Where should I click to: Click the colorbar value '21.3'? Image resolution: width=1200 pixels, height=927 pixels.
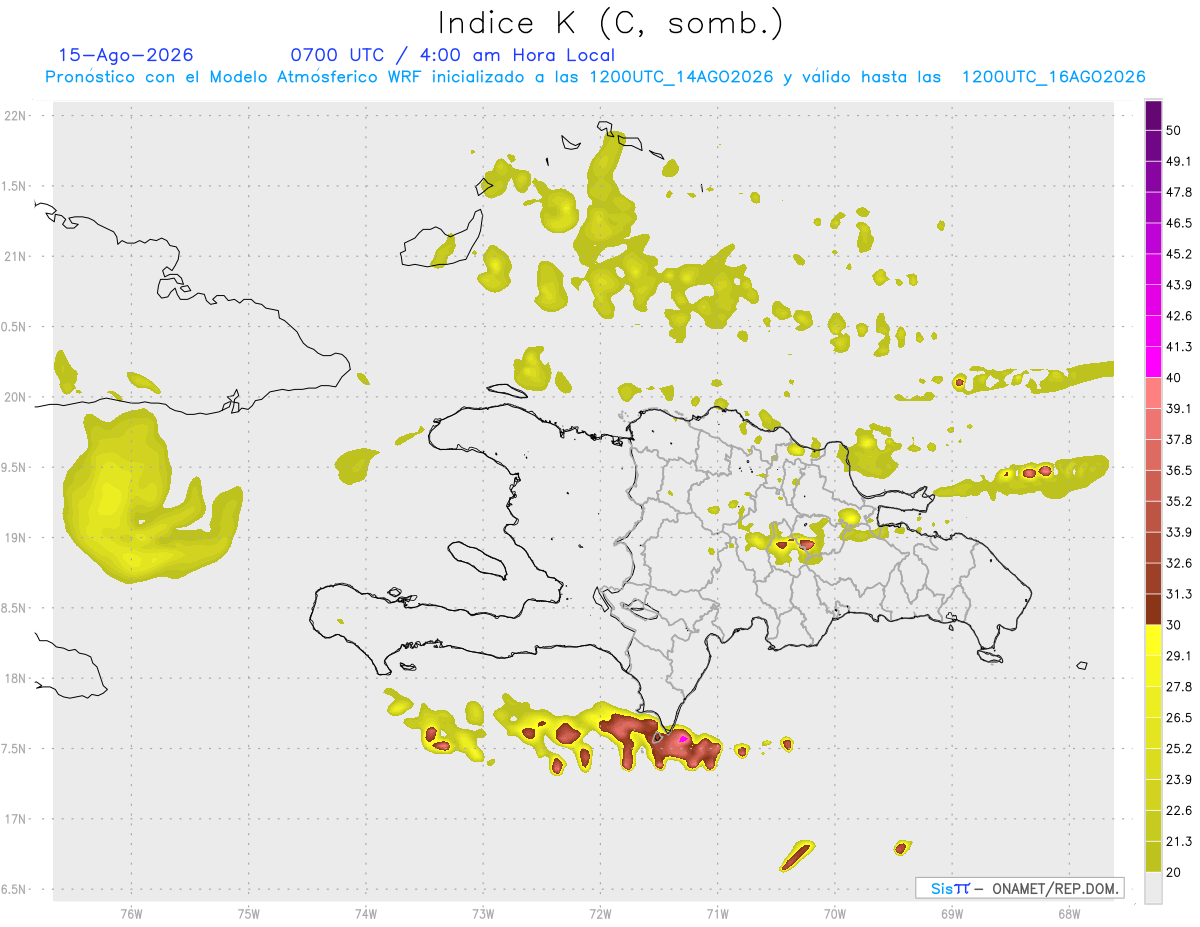click(1179, 841)
